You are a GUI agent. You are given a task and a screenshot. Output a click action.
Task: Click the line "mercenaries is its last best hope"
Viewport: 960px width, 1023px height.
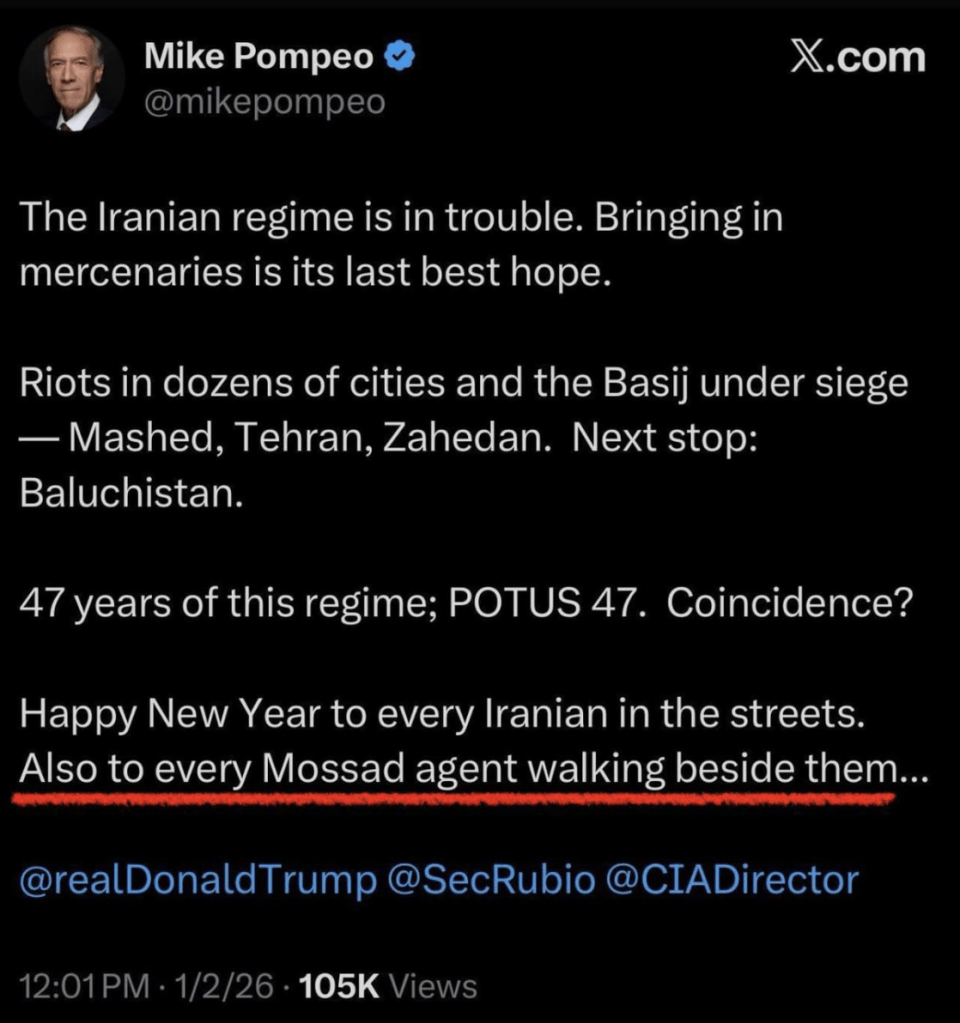pos(314,273)
